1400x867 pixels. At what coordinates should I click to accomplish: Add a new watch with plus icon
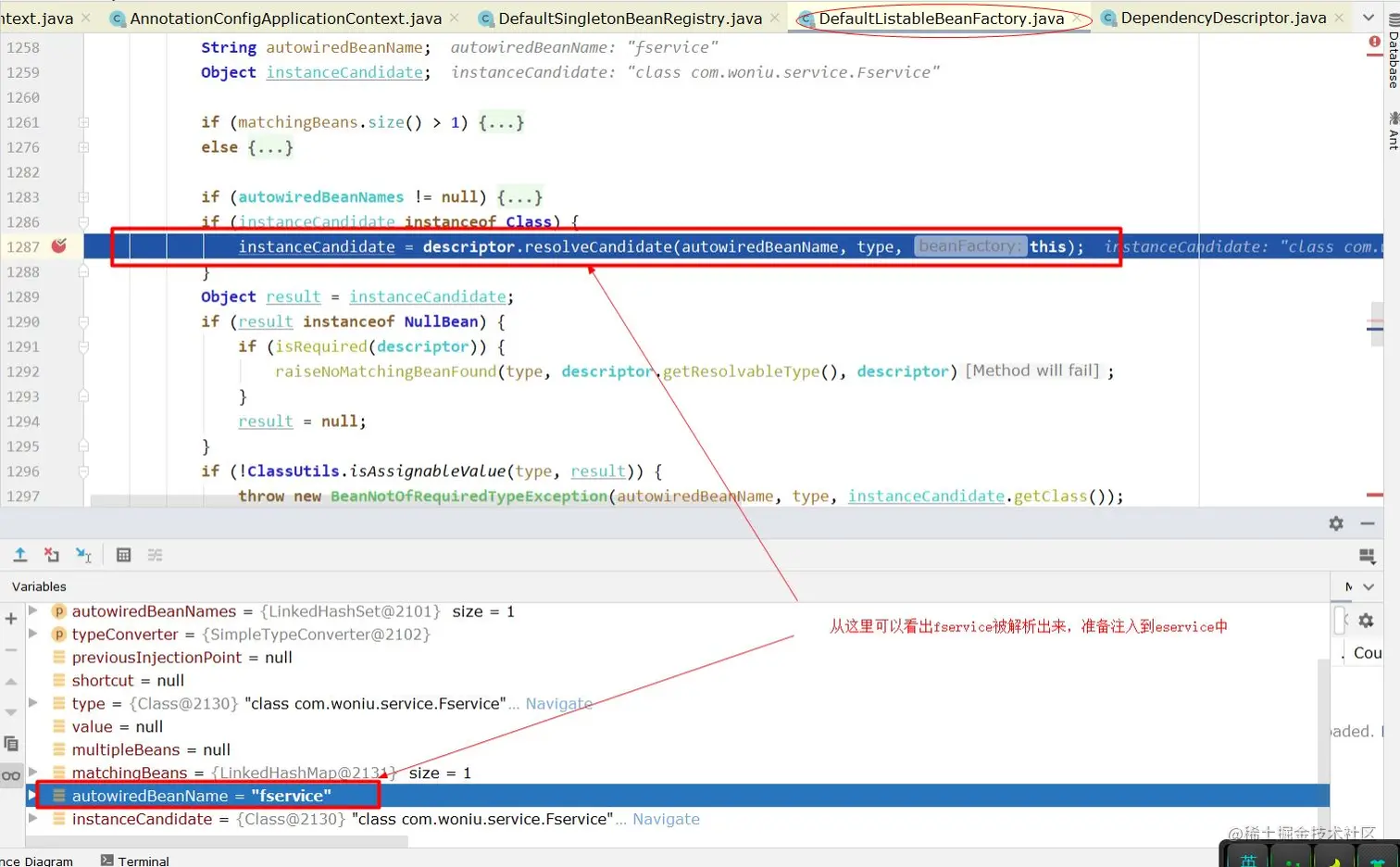click(11, 619)
